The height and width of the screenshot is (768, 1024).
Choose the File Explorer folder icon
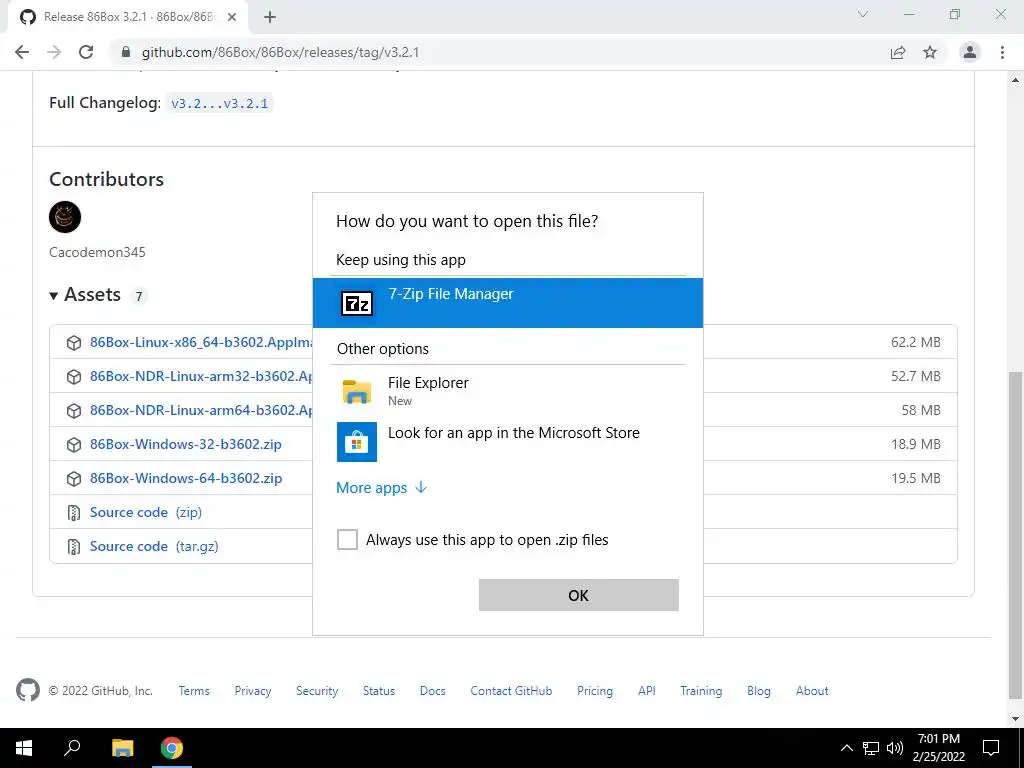(x=357, y=391)
